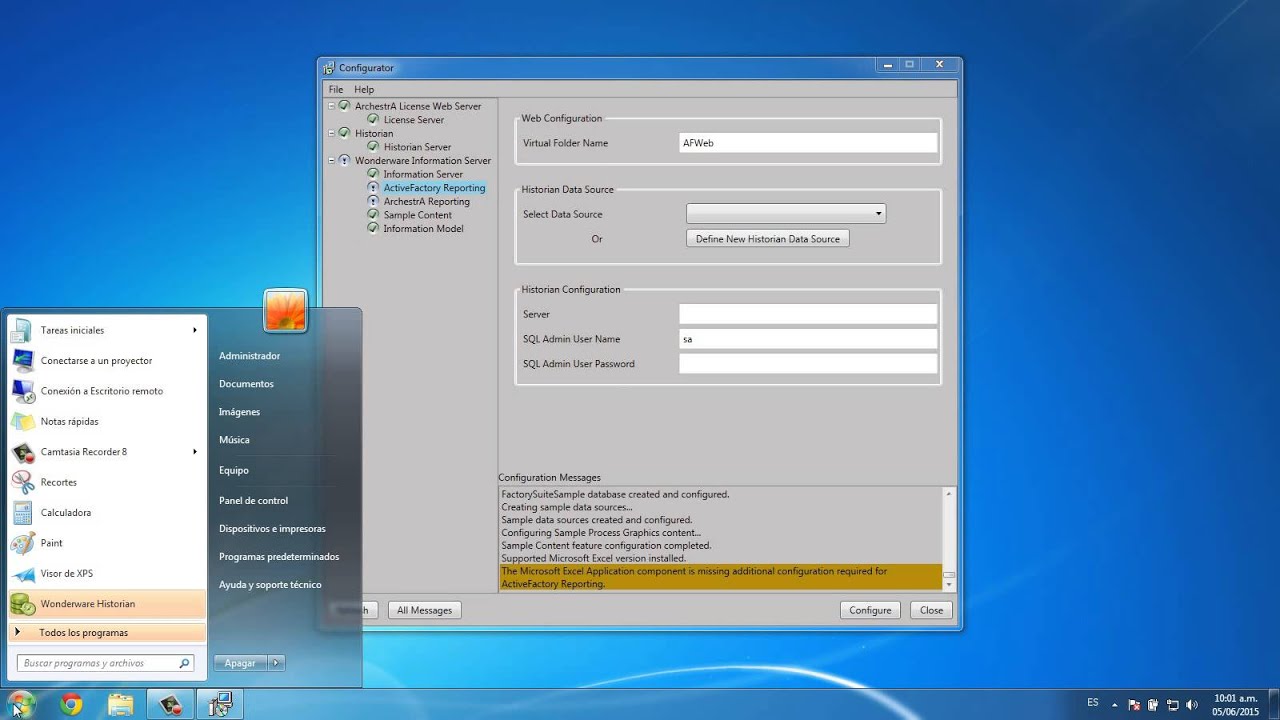1280x720 pixels.
Task: Open the network tray icon
Action: coord(1172,704)
